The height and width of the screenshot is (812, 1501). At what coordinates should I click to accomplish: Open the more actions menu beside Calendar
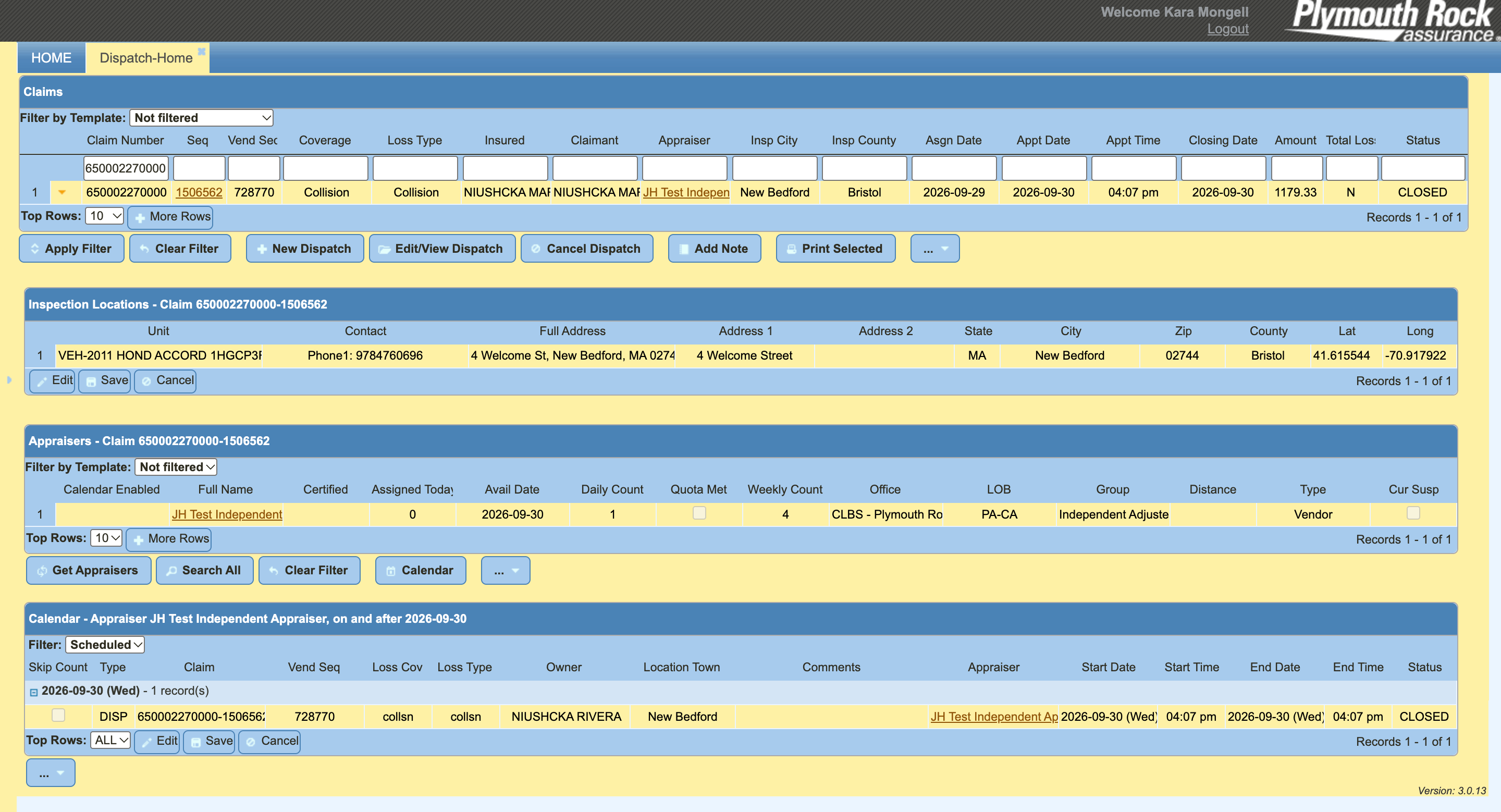pos(505,571)
